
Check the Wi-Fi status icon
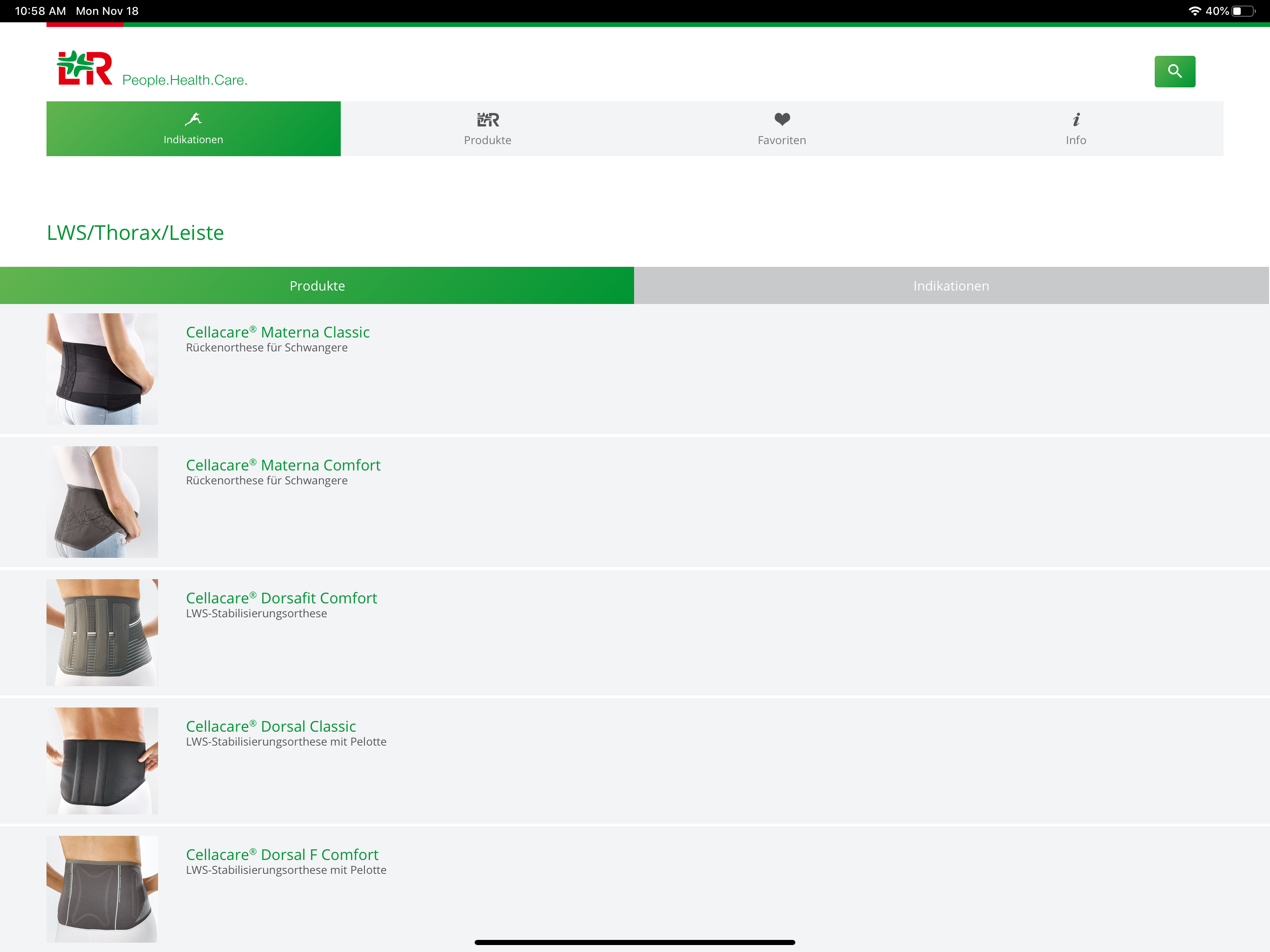click(1195, 11)
